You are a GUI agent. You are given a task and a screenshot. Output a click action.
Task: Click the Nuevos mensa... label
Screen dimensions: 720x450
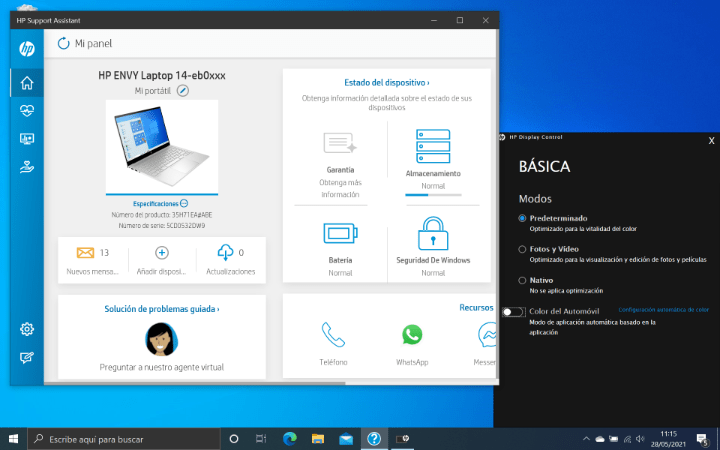click(x=92, y=271)
